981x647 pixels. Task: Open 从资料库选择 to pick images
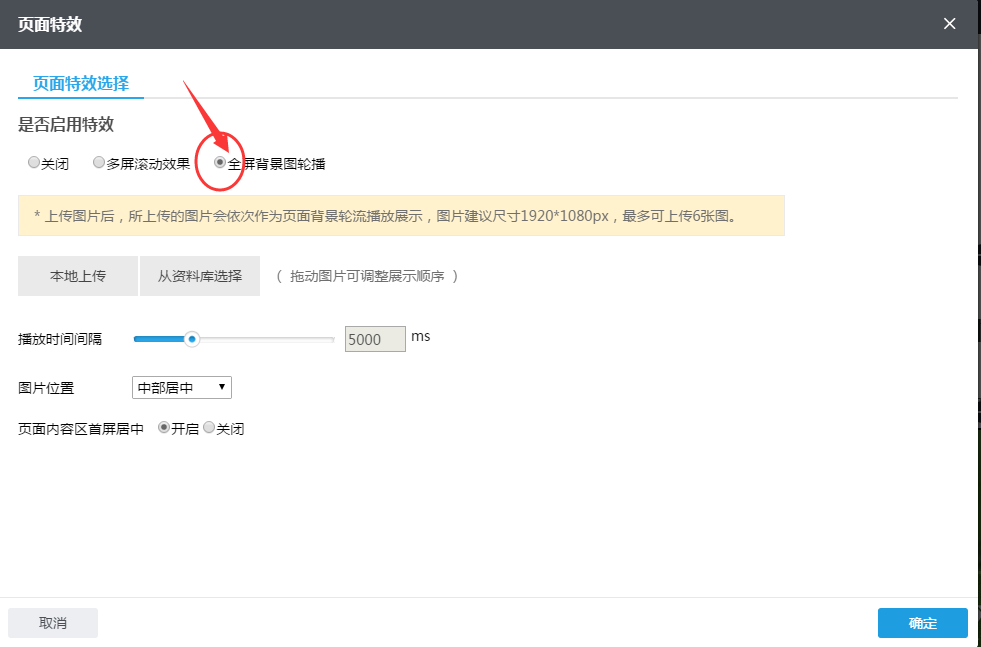(200, 276)
